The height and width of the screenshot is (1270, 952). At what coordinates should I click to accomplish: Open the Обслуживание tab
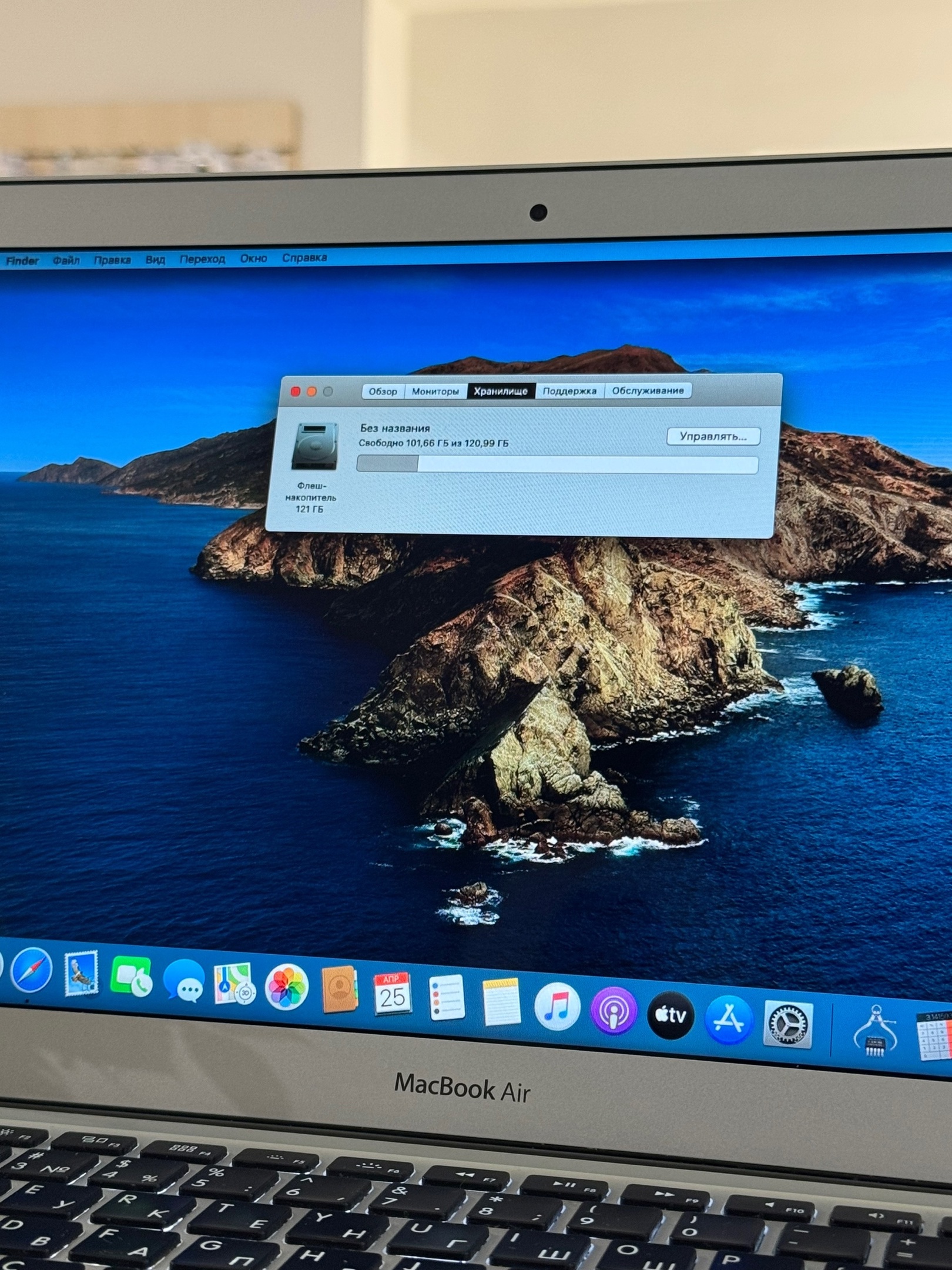point(648,390)
